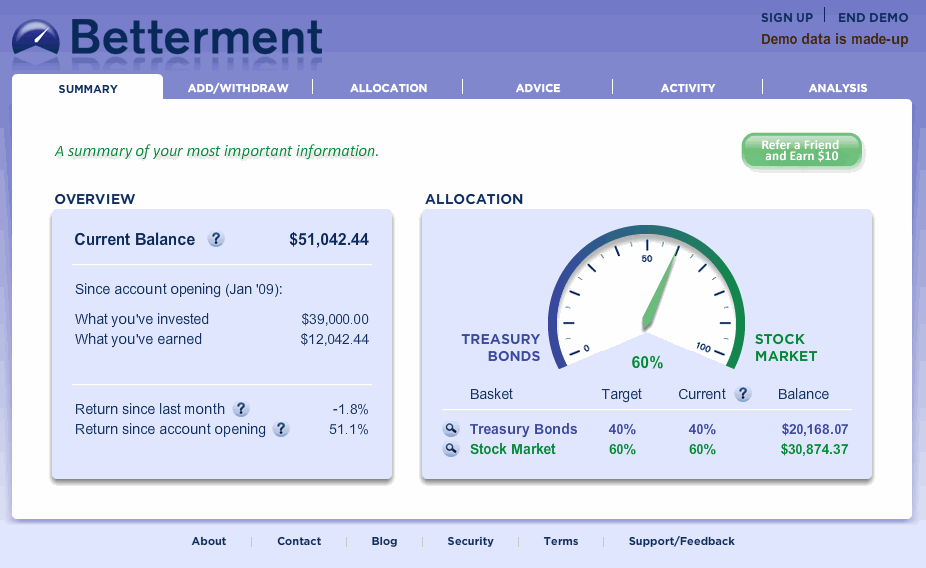The image size is (926, 568).
Task: Click the -1.8% monthly return value
Action: pos(350,409)
